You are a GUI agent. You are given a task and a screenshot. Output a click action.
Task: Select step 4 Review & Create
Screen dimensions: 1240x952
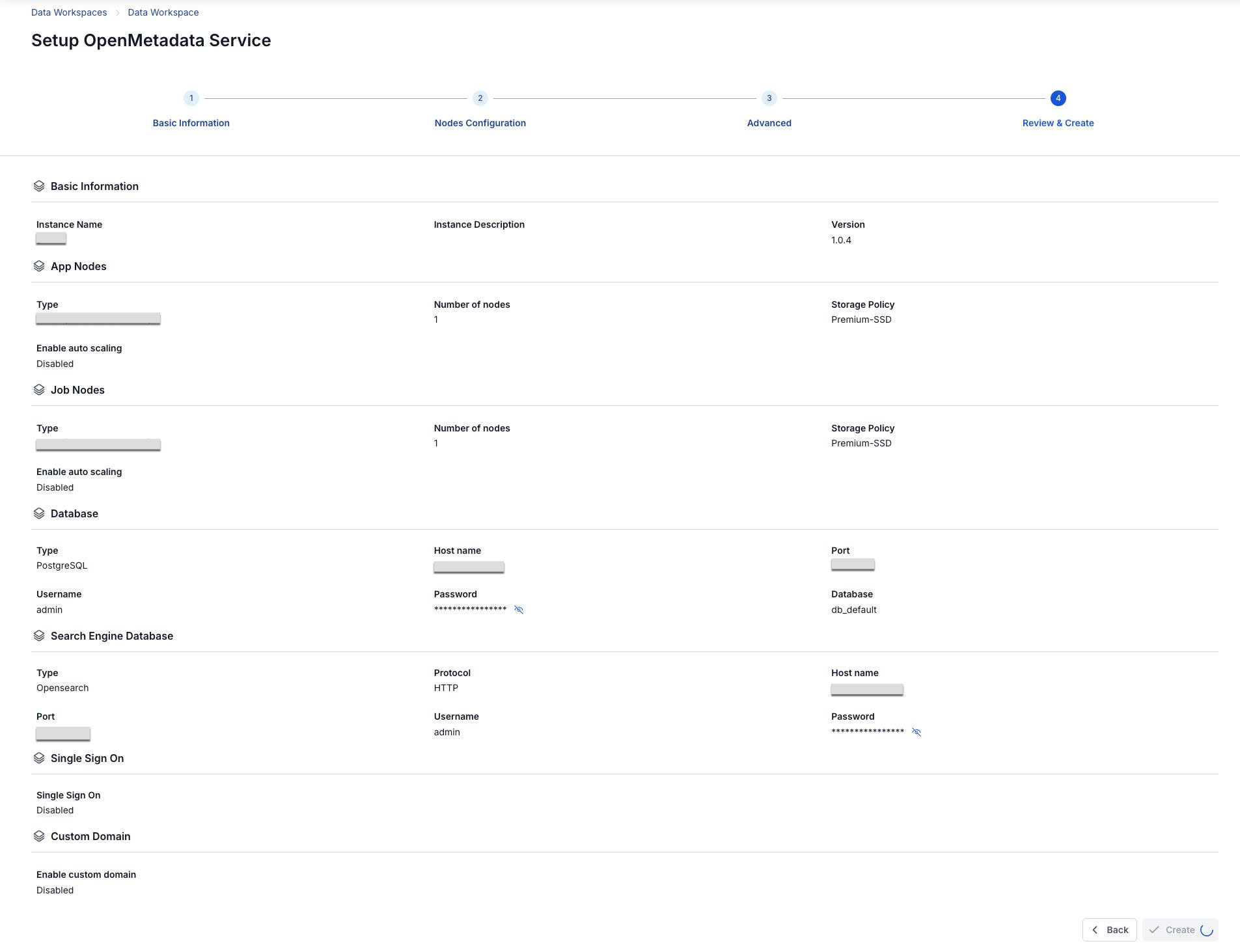[1058, 98]
